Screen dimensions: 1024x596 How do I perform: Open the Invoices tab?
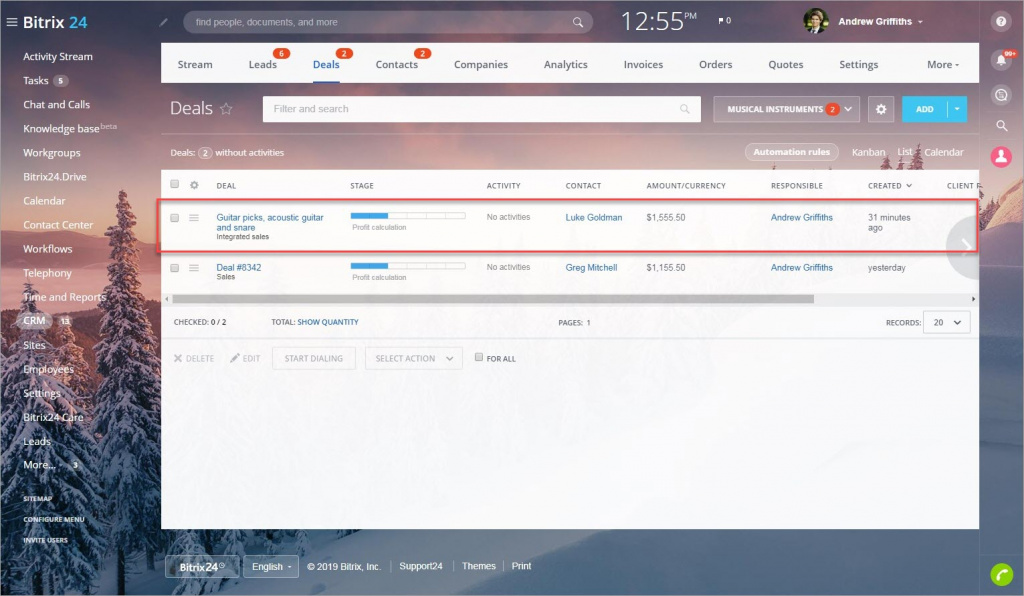point(643,65)
